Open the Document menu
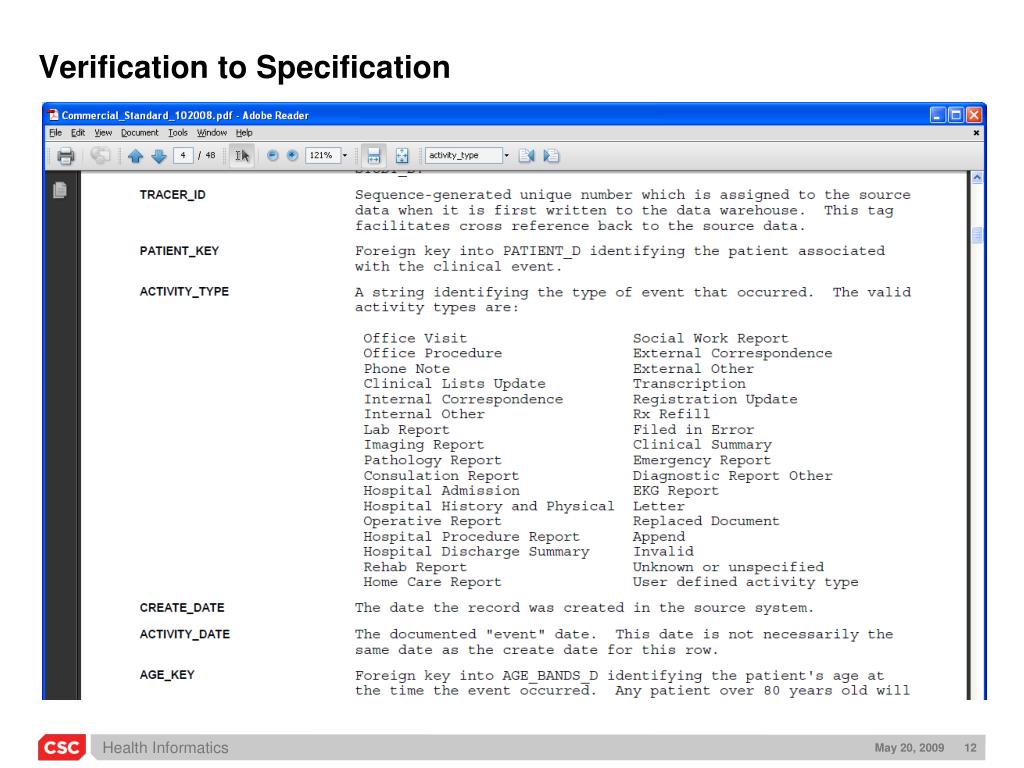Viewport: 1024px width, 768px height. pos(140,133)
